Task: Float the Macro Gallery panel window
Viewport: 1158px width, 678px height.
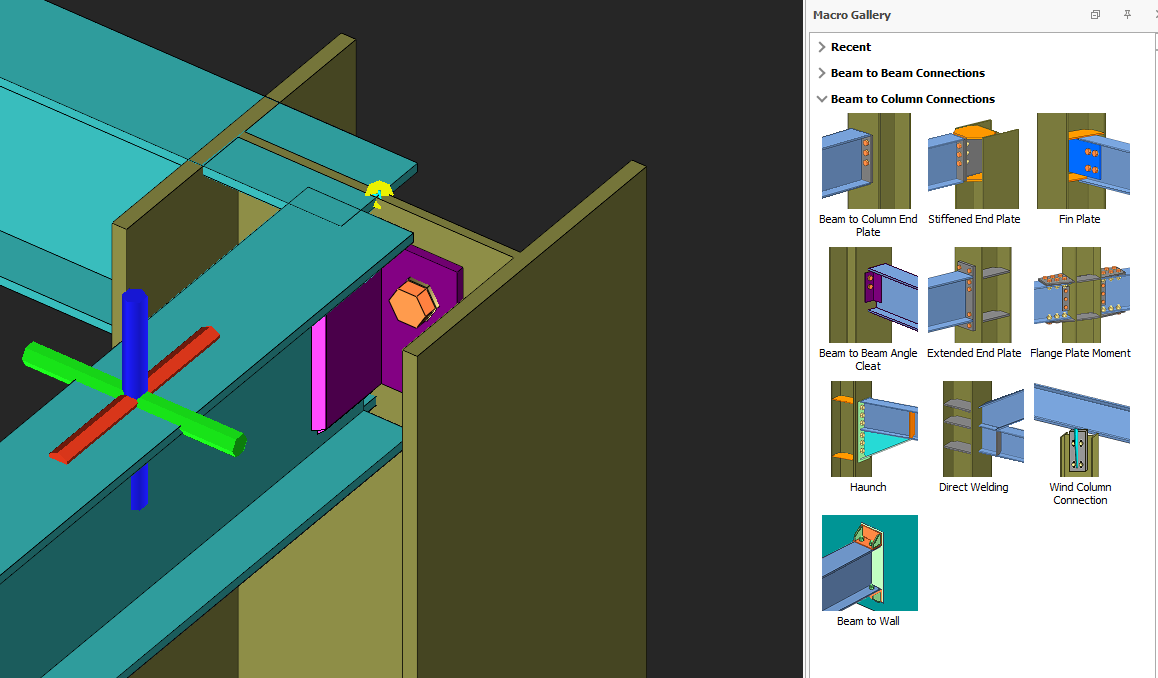Action: pyautogui.click(x=1095, y=15)
